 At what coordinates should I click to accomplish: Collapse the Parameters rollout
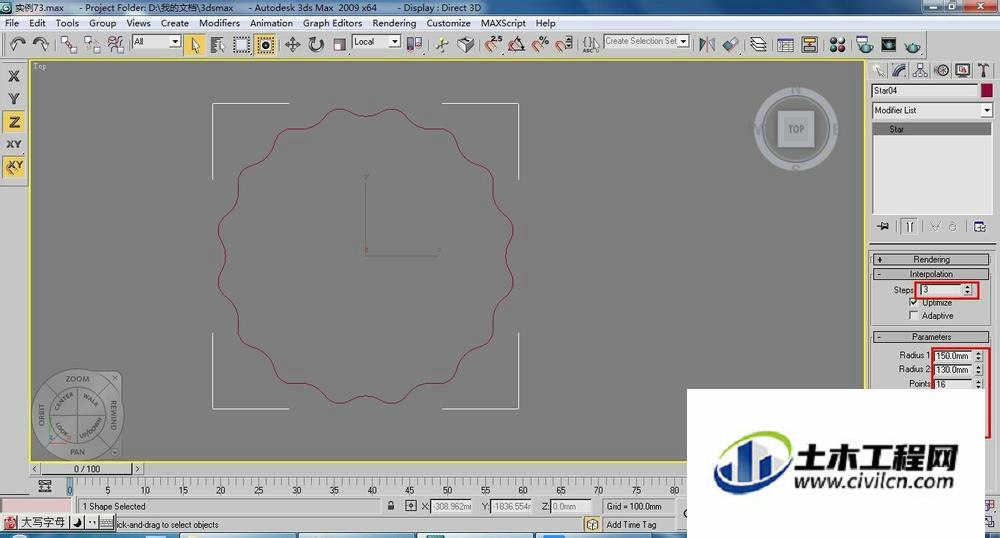[930, 337]
